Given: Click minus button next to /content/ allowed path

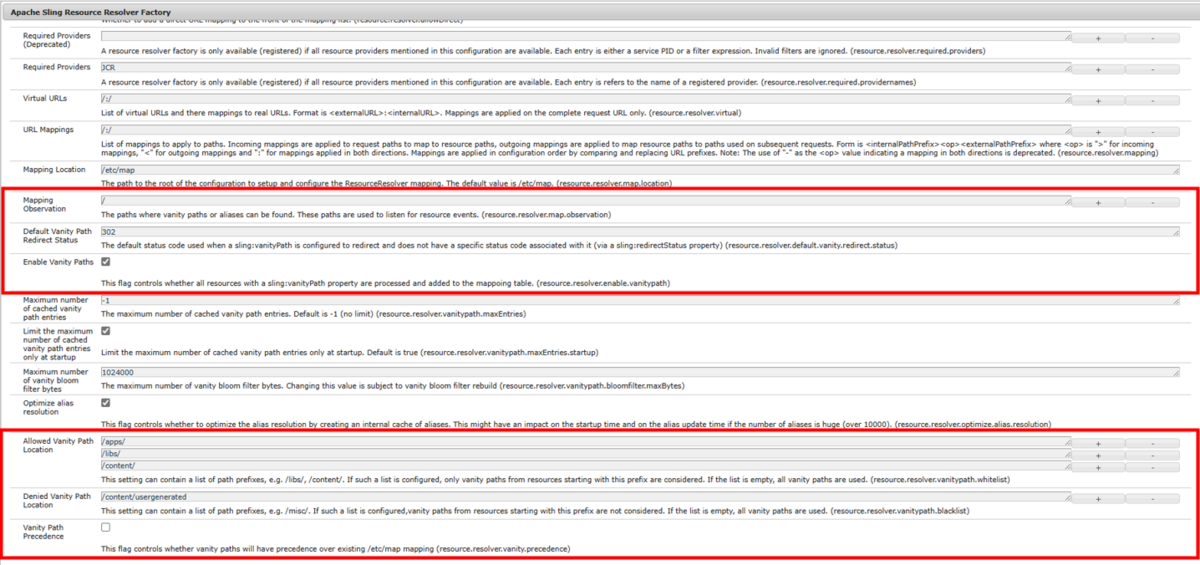Looking at the screenshot, I should (x=1152, y=467).
